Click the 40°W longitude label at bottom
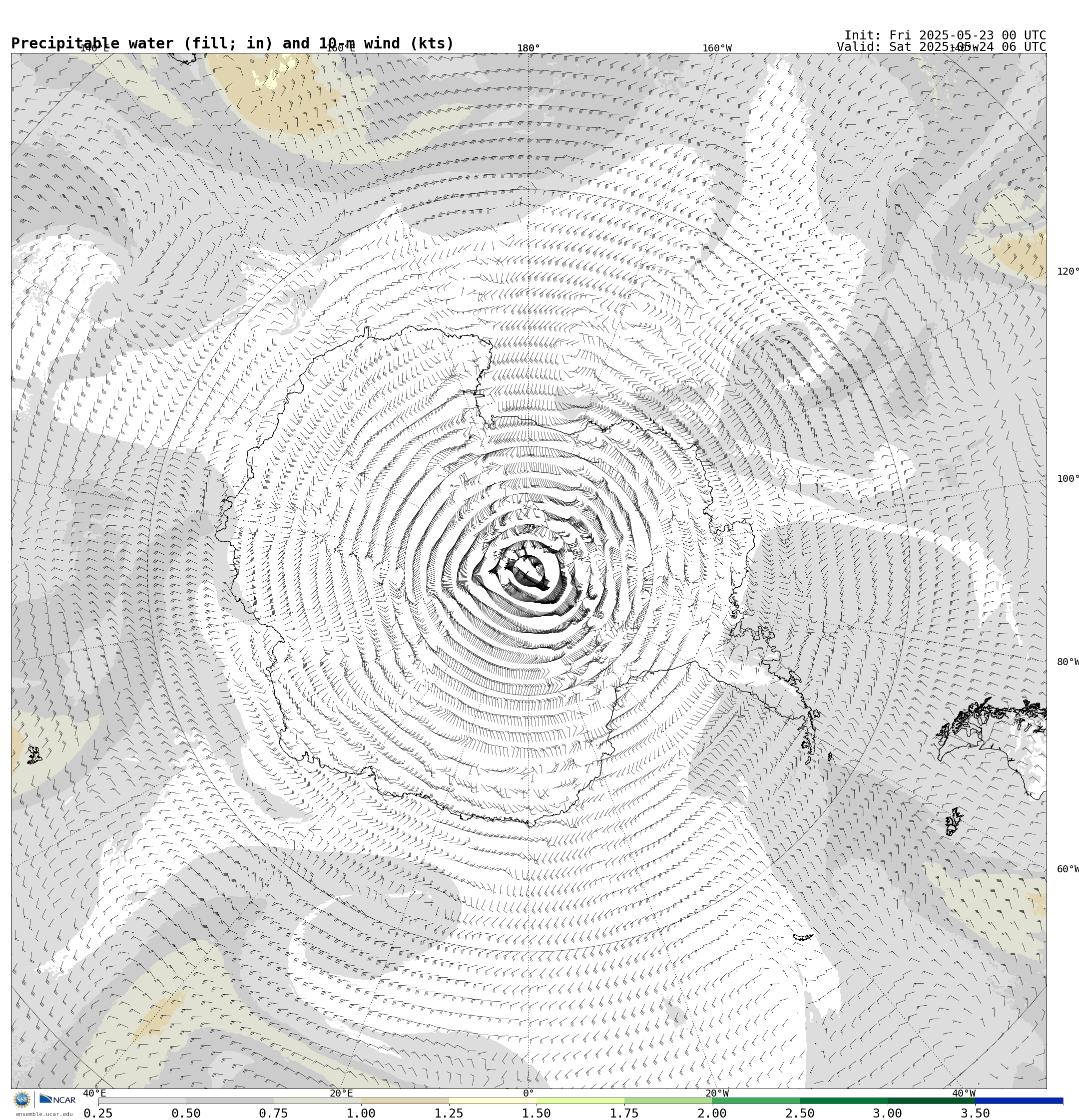The image size is (1079, 1120). pos(964,1093)
